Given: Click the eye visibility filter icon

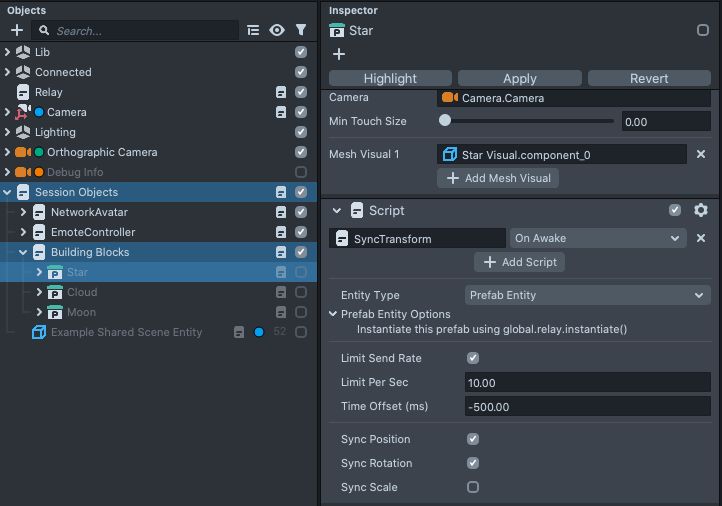Looking at the screenshot, I should click(x=277, y=31).
